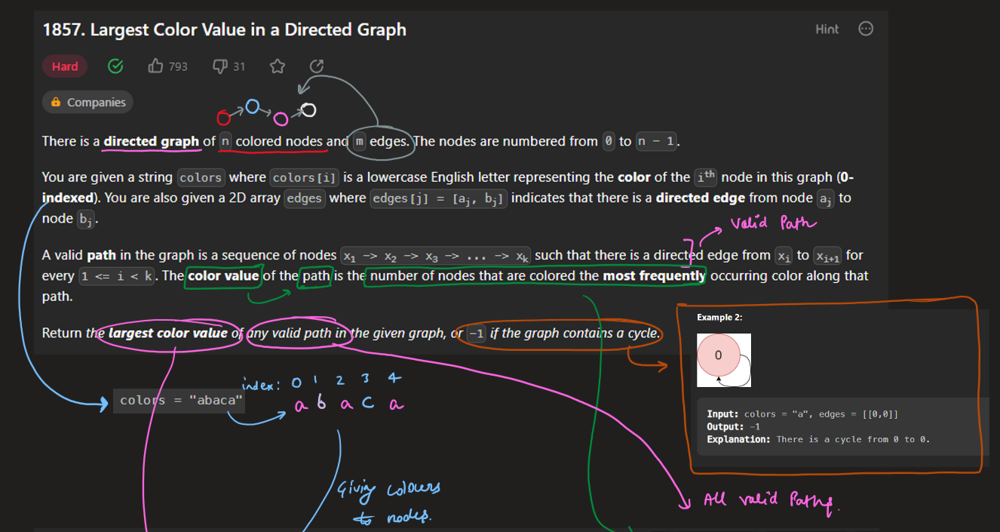
Task: Click the Companies tag label
Action: (x=96, y=102)
